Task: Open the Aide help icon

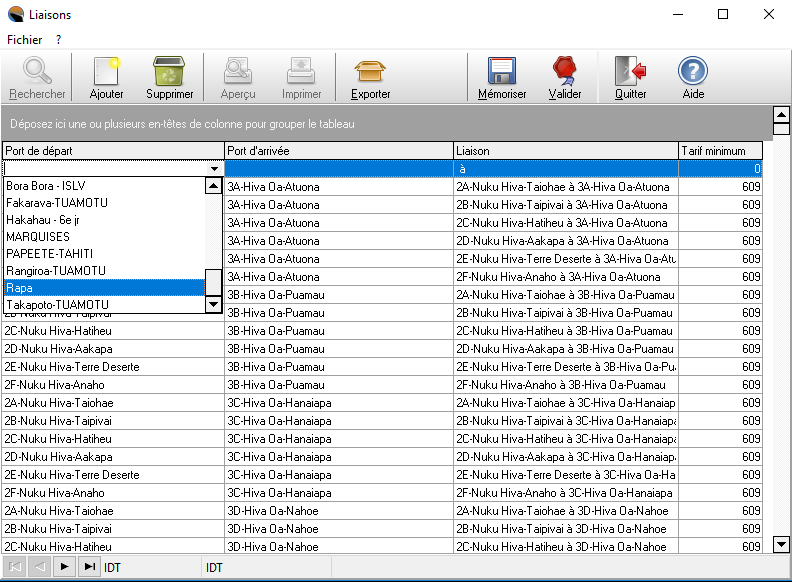Action: click(693, 72)
